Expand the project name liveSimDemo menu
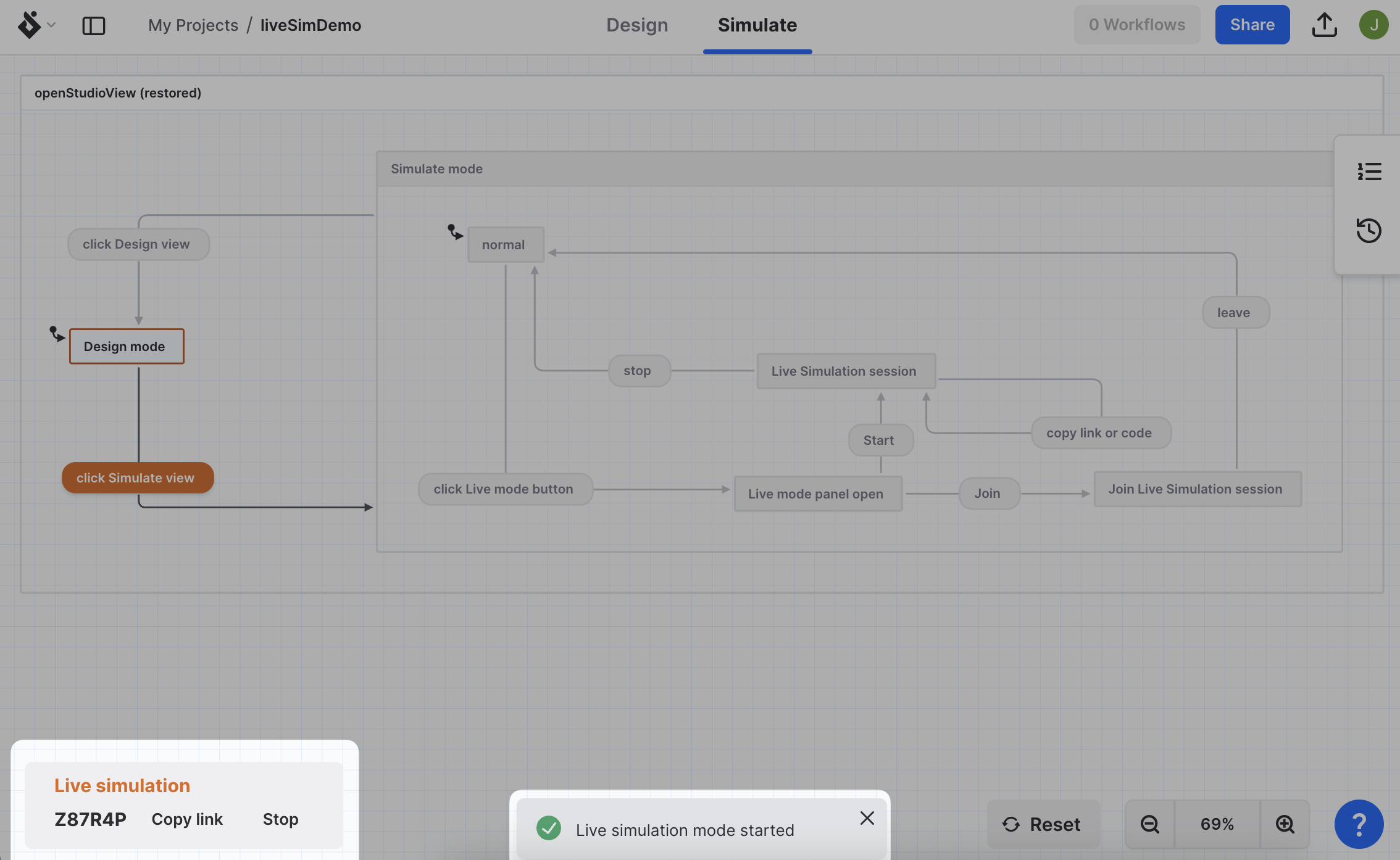The height and width of the screenshot is (860, 1400). (x=311, y=24)
